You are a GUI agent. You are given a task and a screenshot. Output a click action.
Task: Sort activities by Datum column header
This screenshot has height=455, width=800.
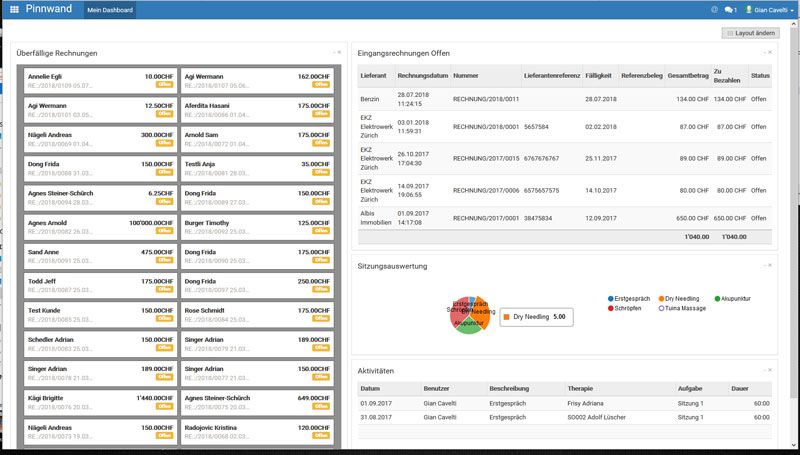point(370,389)
